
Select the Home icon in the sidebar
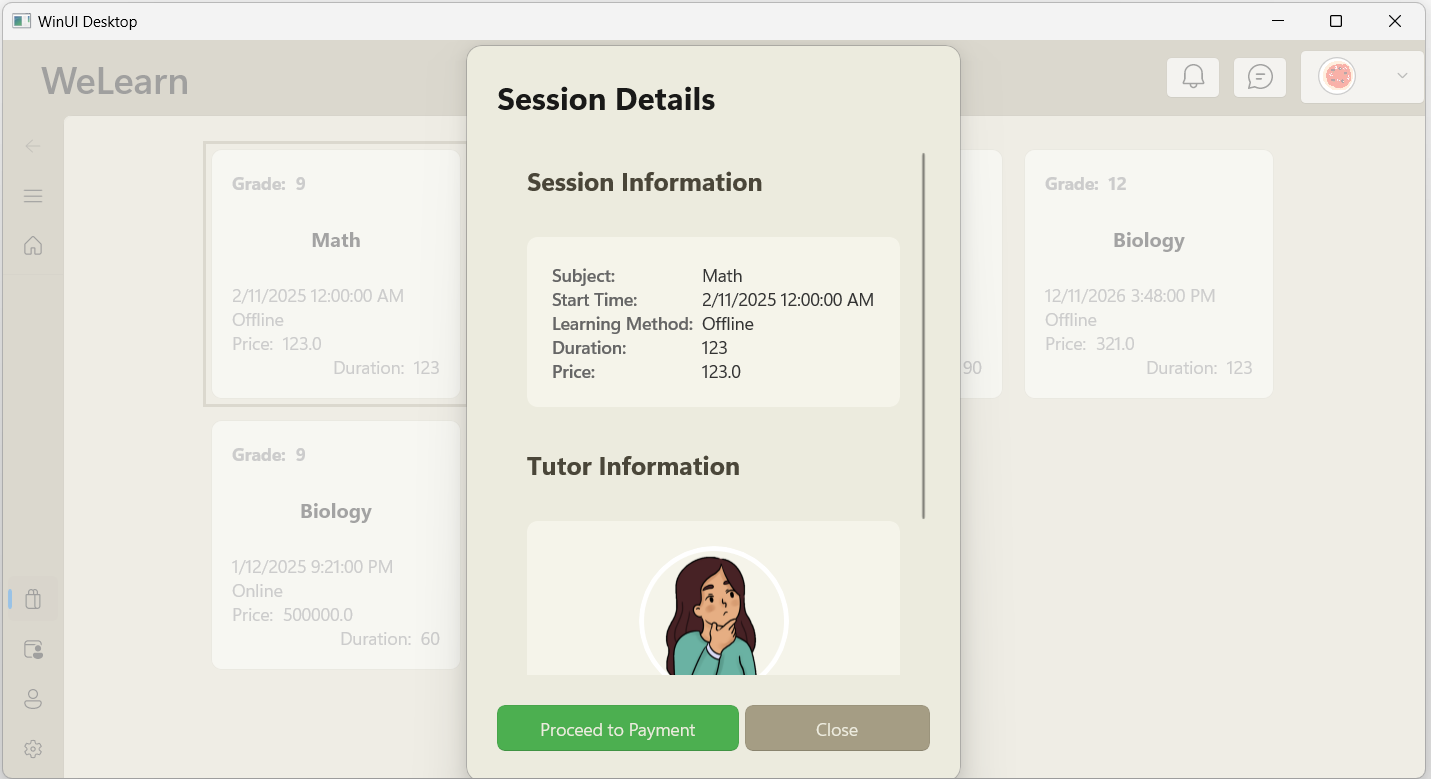tap(32, 245)
